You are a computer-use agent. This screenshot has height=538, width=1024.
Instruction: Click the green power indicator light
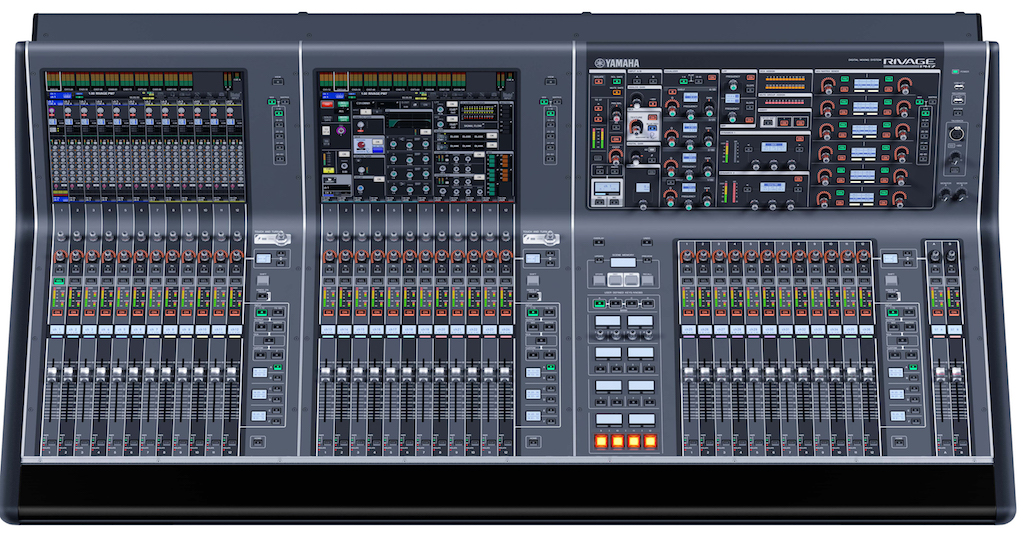coord(956,72)
